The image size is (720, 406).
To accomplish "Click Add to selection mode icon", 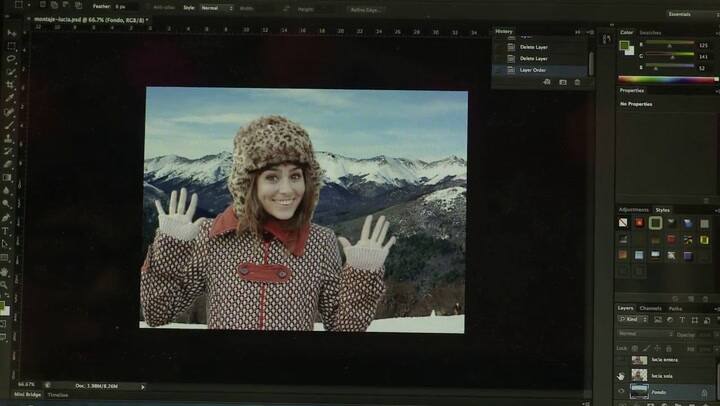I will tap(54, 5).
